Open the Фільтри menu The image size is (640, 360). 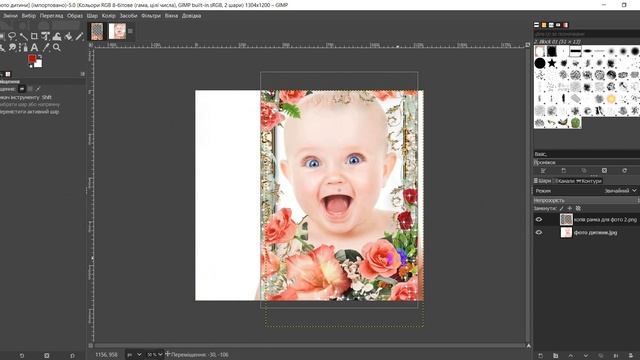[151, 16]
